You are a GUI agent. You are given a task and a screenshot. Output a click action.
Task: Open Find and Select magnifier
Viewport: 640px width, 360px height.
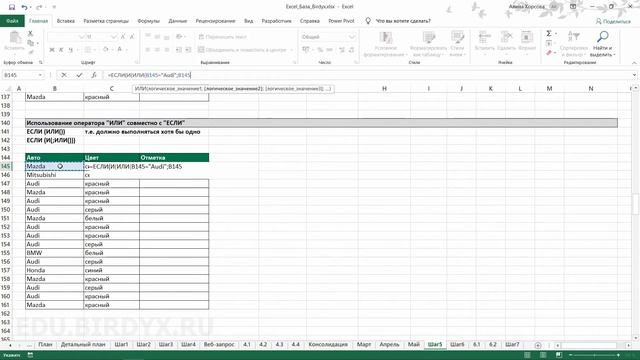(x=602, y=37)
